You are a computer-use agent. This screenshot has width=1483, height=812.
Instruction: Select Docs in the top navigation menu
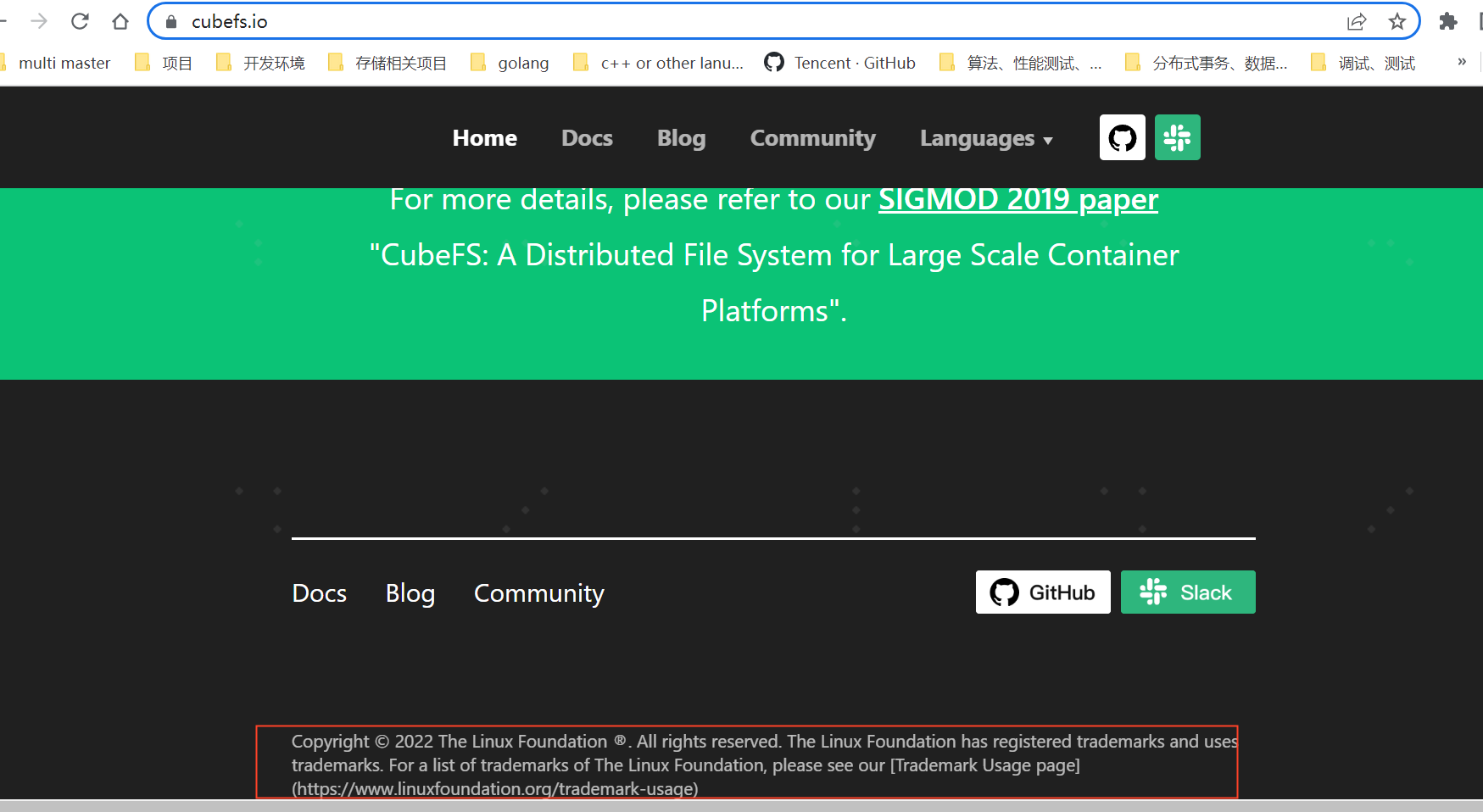coord(587,138)
